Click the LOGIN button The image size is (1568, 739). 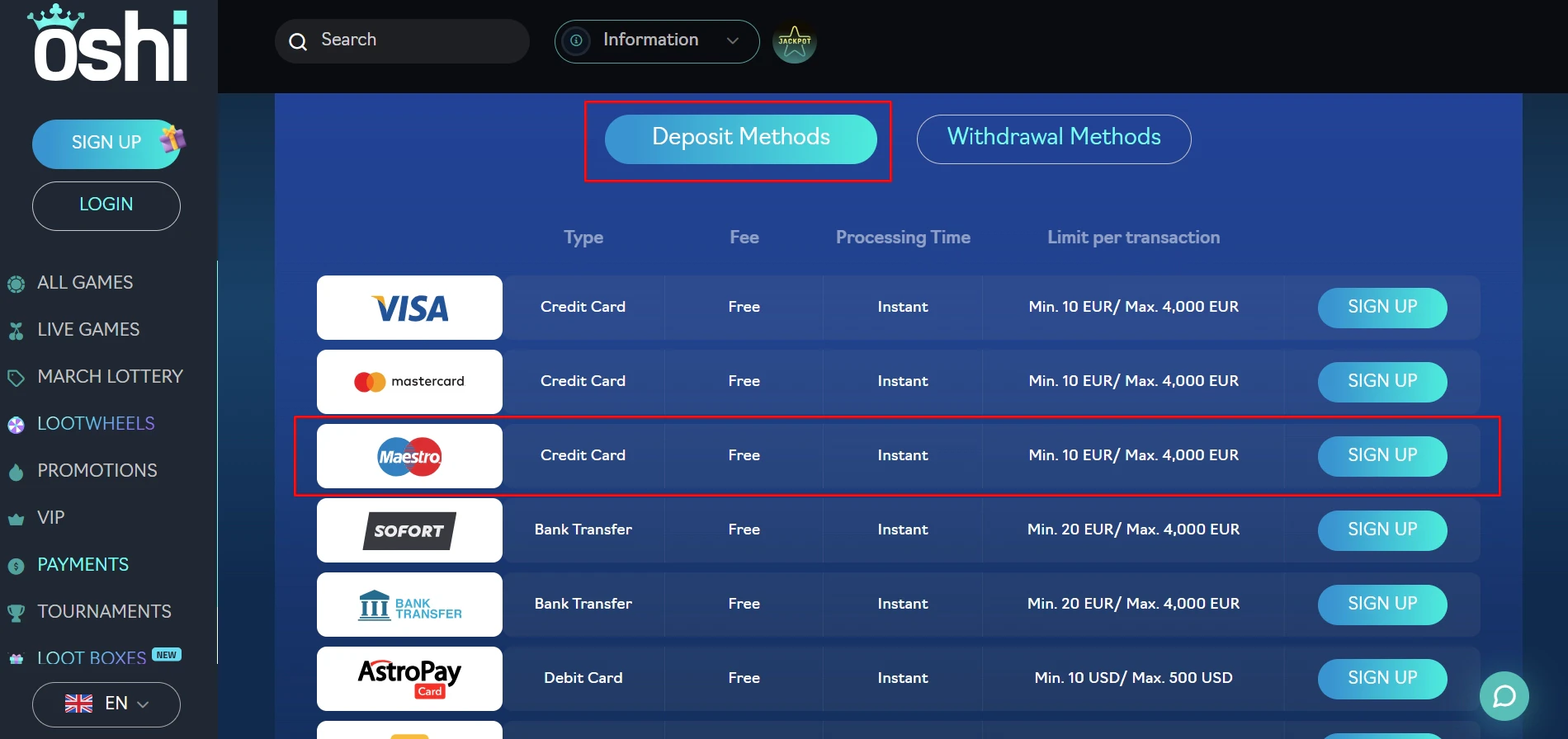point(106,206)
